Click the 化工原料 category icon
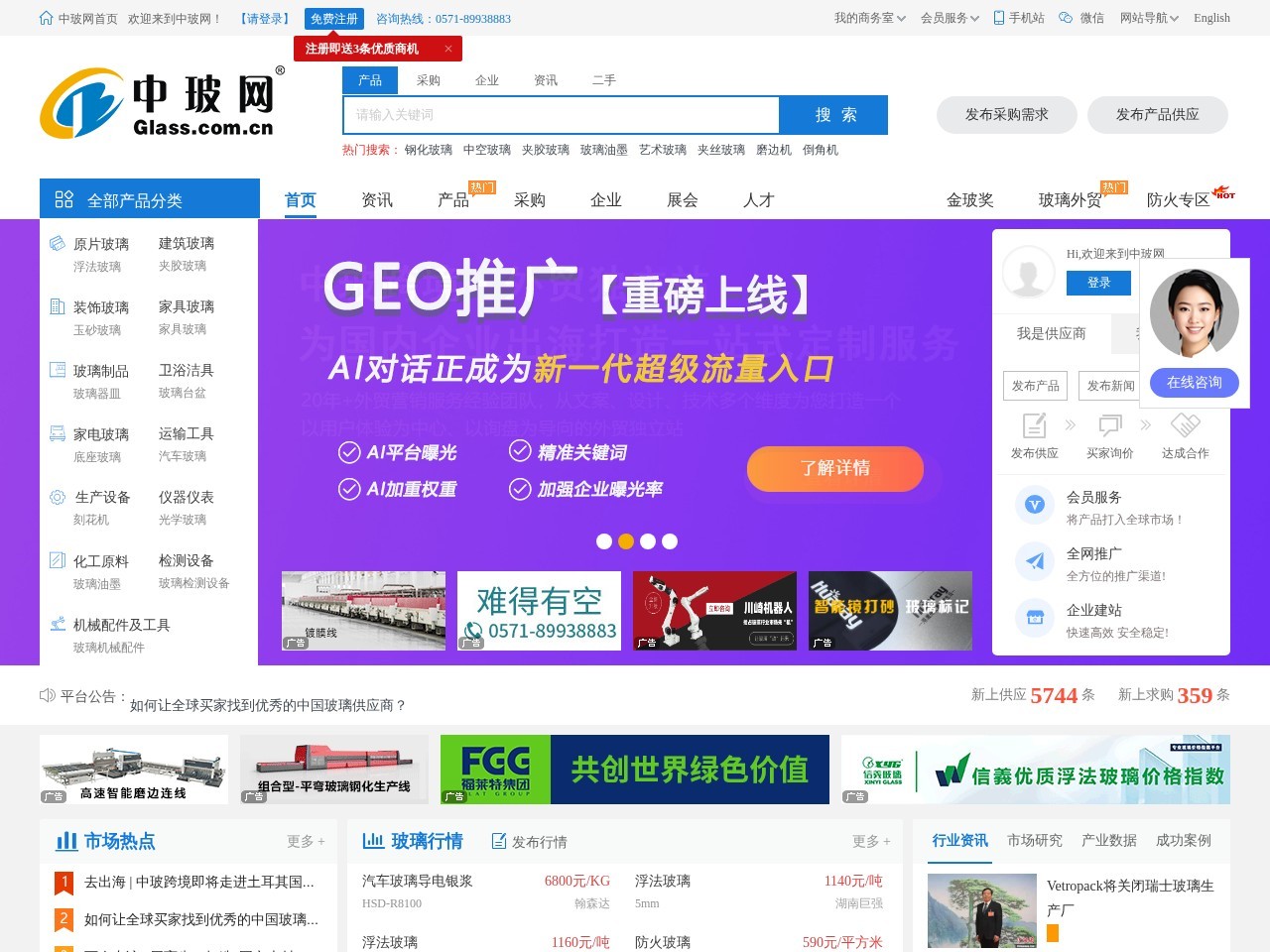This screenshot has width=1270, height=952. (57, 558)
